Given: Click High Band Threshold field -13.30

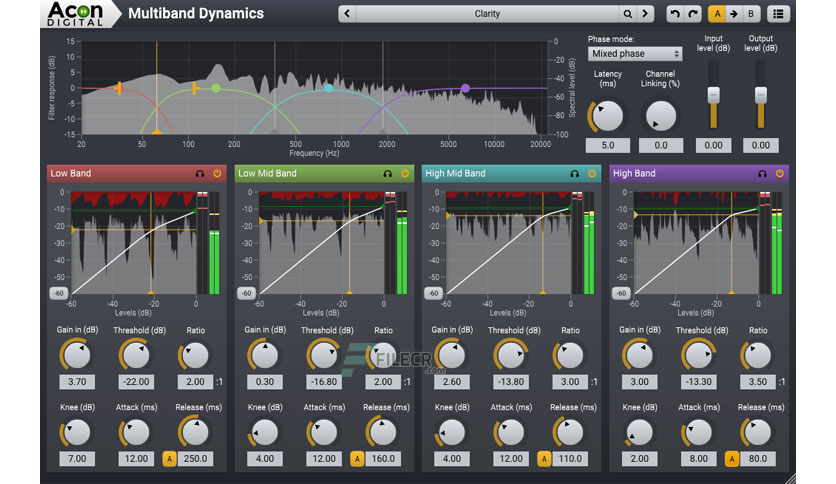Looking at the screenshot, I should [x=698, y=382].
